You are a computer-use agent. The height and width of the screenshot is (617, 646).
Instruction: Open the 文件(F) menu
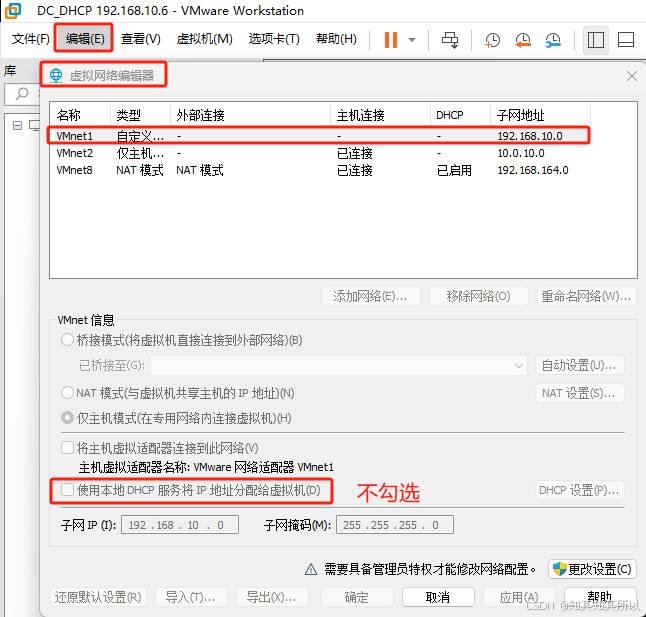[30, 39]
